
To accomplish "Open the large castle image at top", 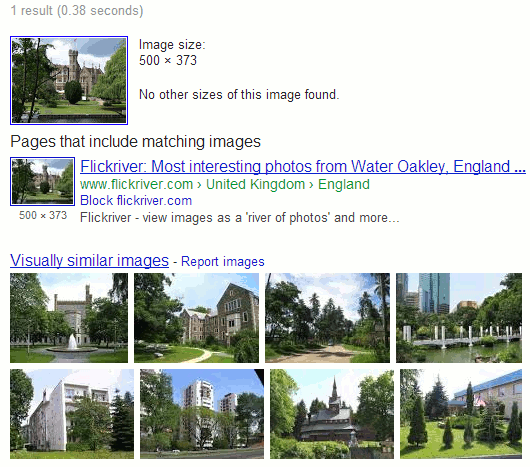I will (69, 80).
